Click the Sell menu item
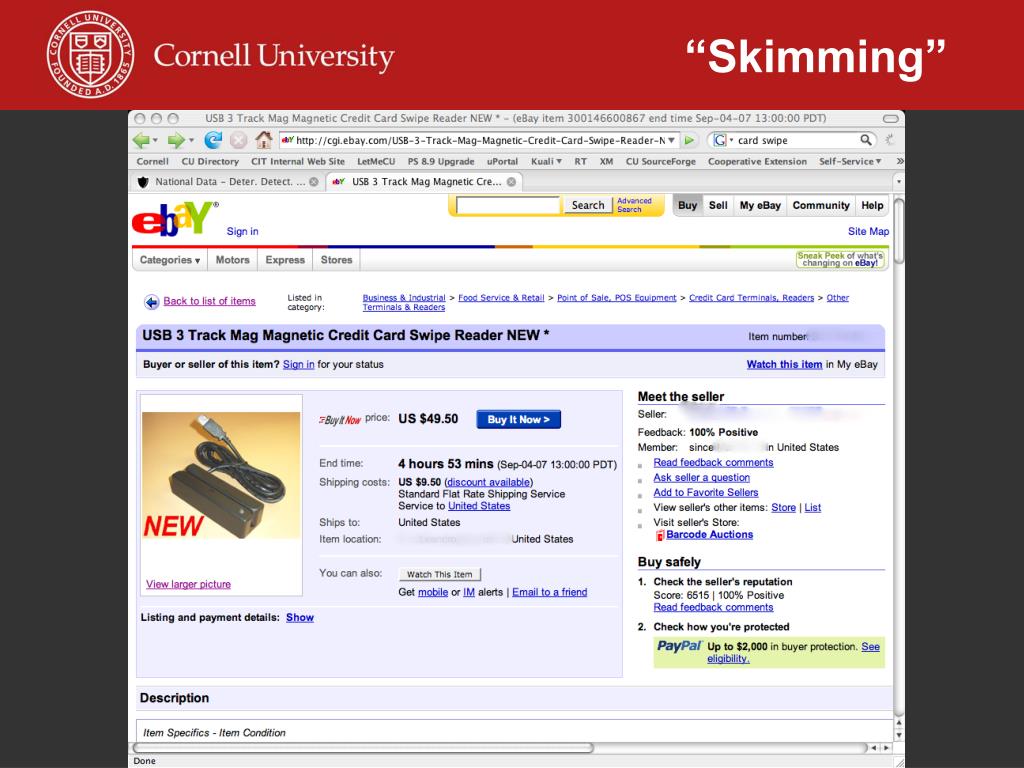 tap(718, 205)
